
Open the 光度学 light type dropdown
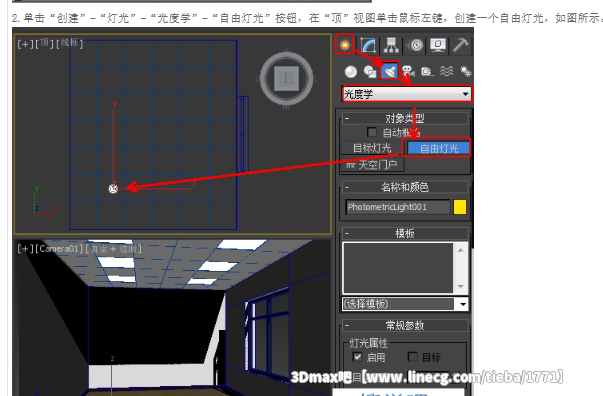[407, 94]
